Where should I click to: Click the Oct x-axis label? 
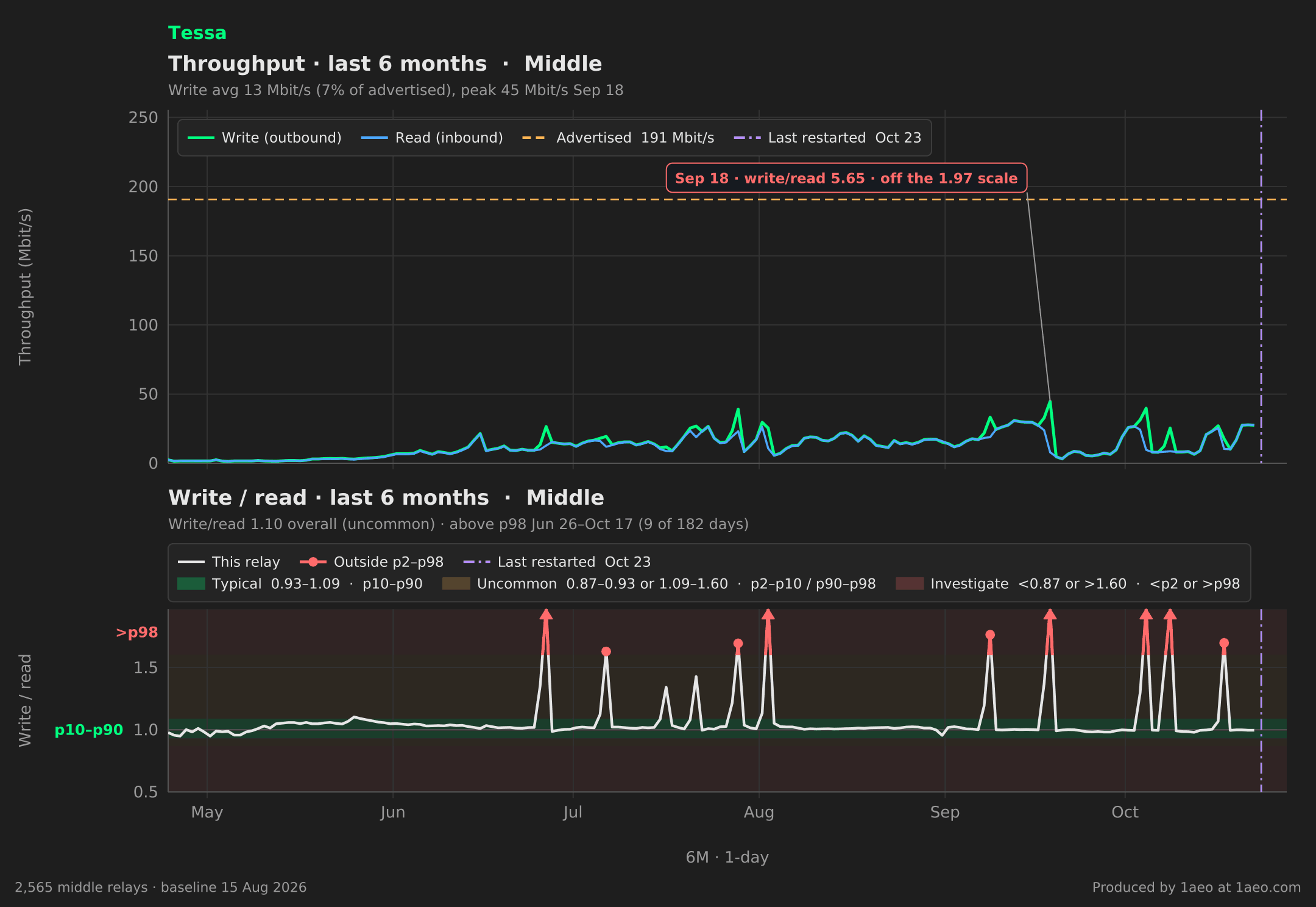1125,813
